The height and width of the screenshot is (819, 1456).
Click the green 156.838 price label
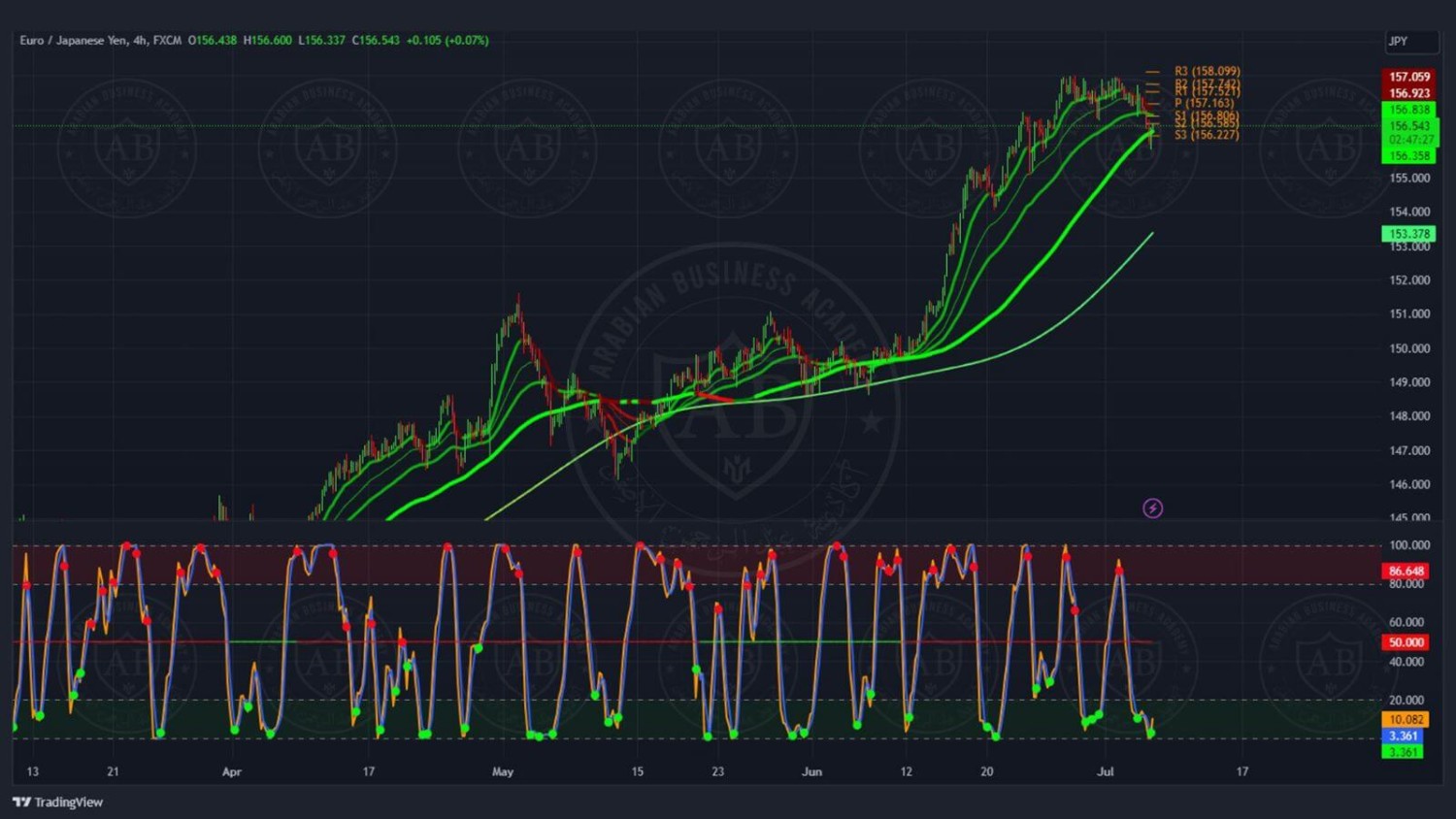pos(1408,110)
